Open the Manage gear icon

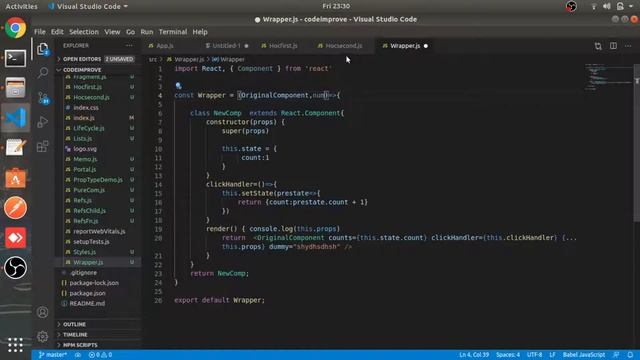42,336
